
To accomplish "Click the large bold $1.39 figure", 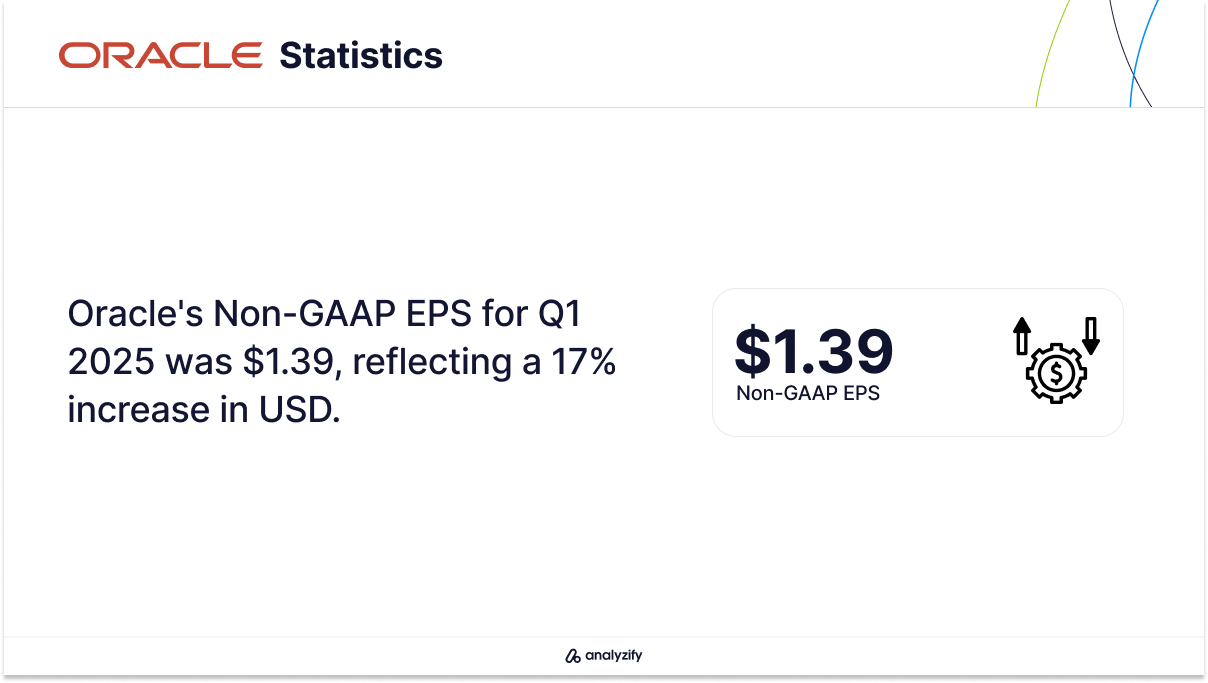I will pyautogui.click(x=813, y=351).
